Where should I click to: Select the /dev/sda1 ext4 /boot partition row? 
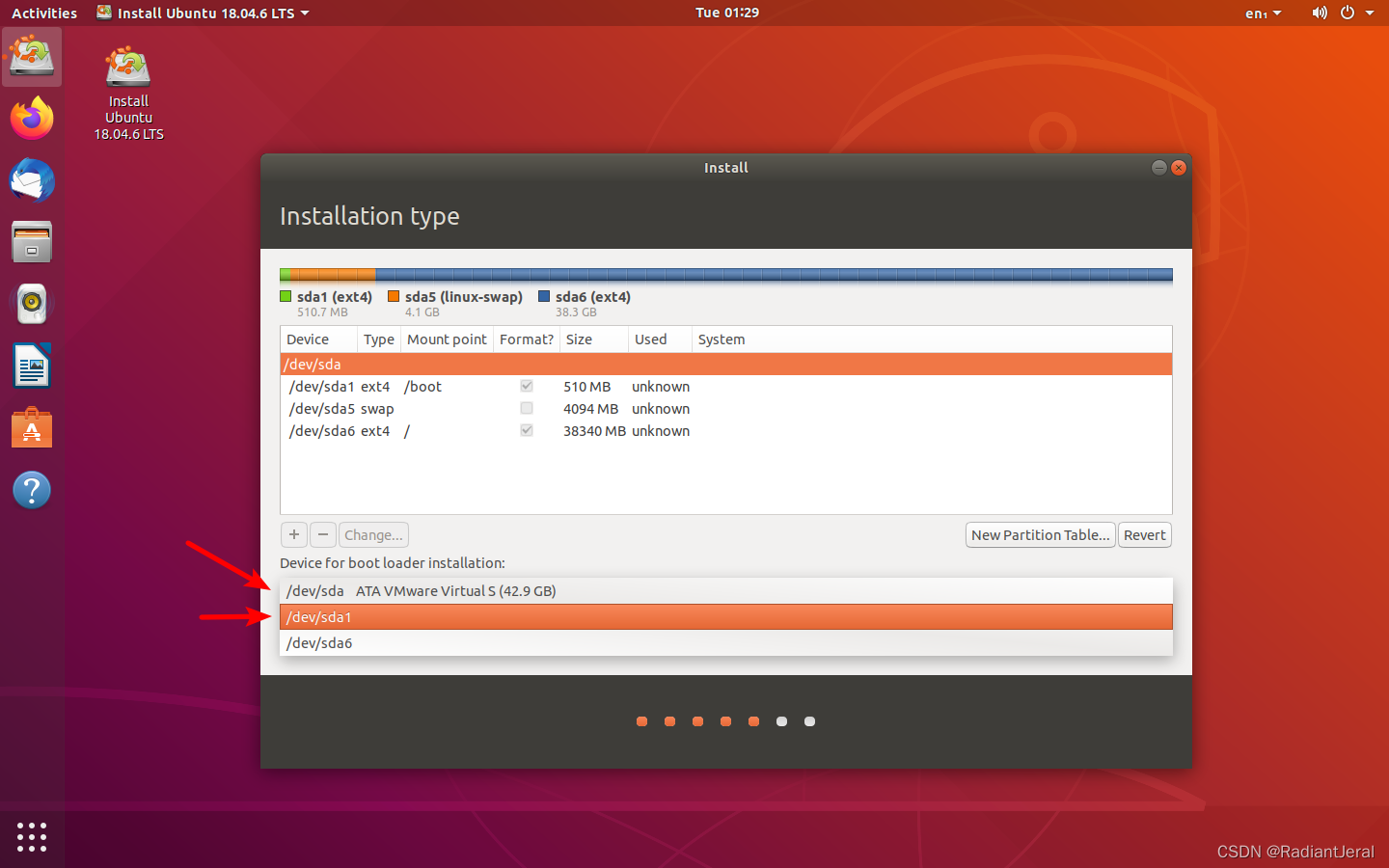(x=726, y=386)
